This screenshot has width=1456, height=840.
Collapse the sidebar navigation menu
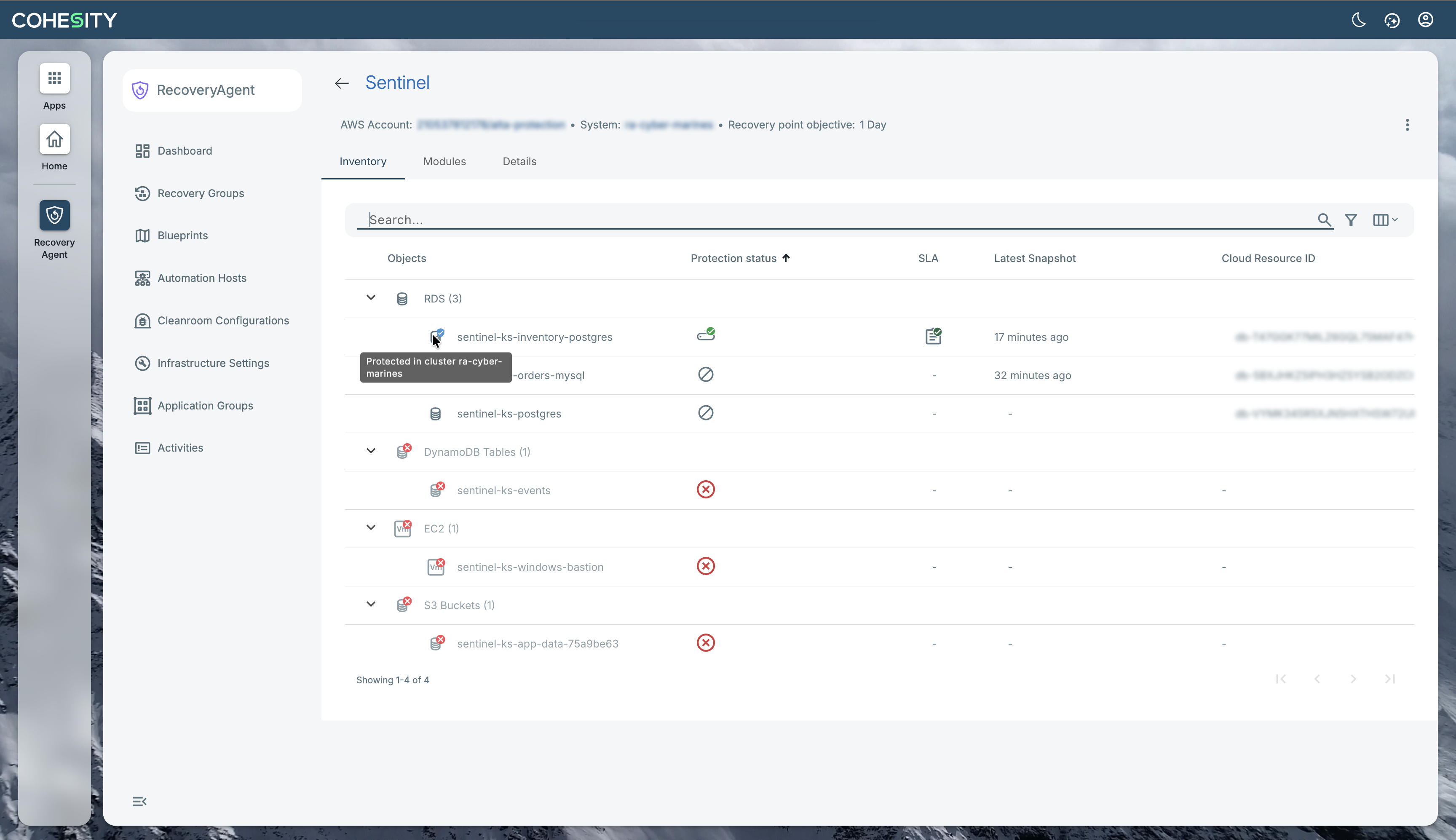(139, 801)
